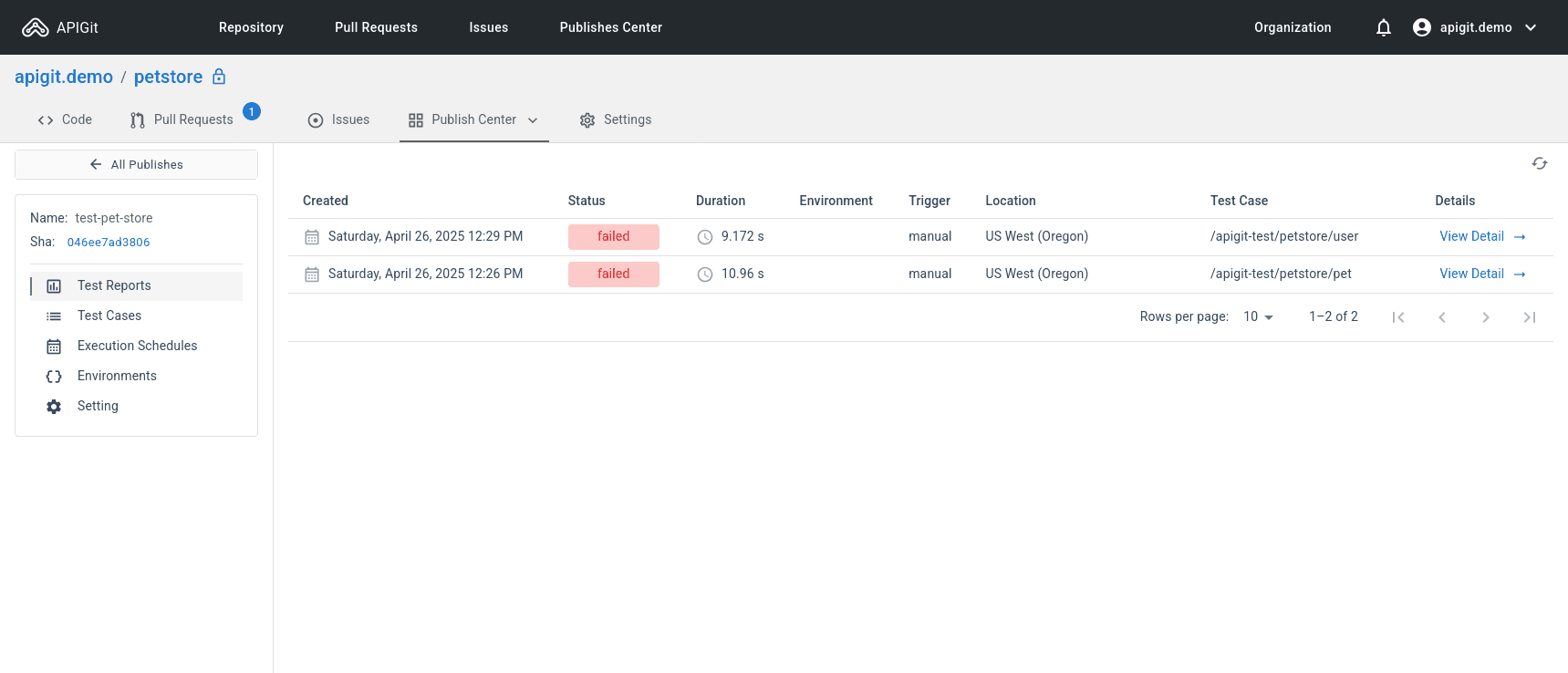This screenshot has height=673, width=1568.
Task: Click the 1–2 of 2 pagination text
Action: 1334,316
